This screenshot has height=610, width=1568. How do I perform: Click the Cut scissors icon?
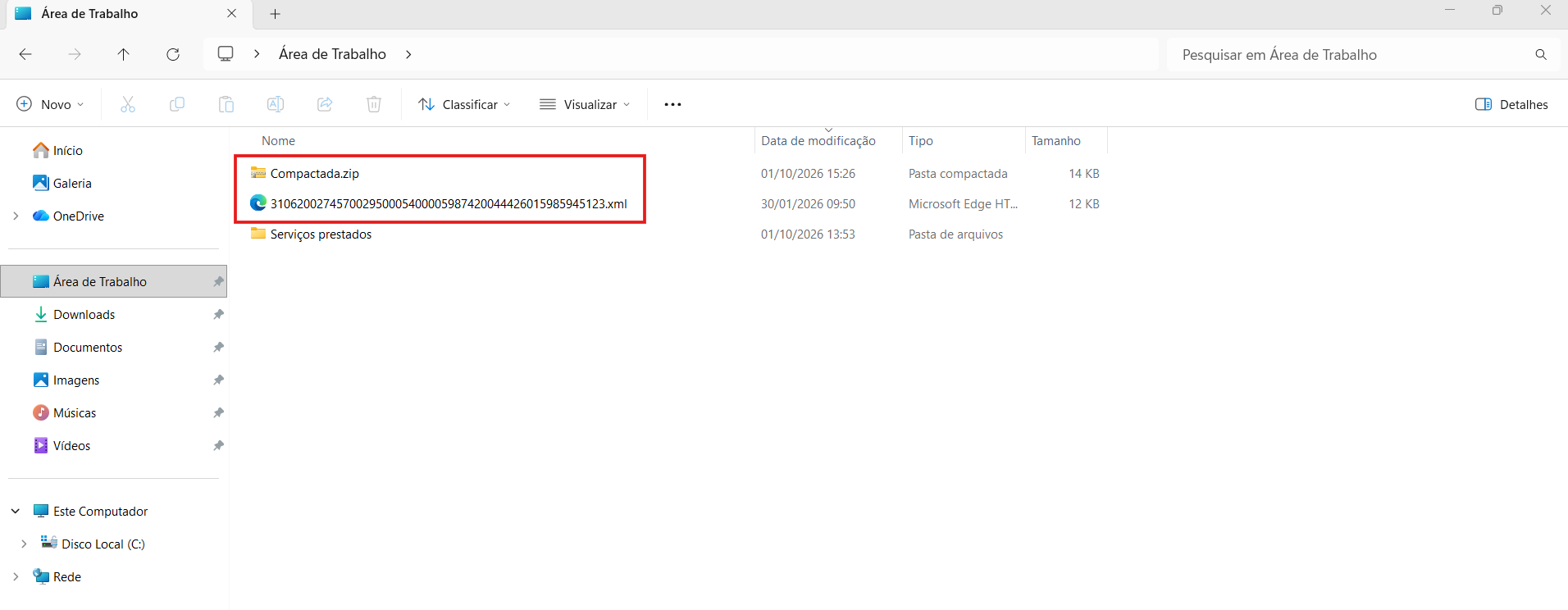128,104
